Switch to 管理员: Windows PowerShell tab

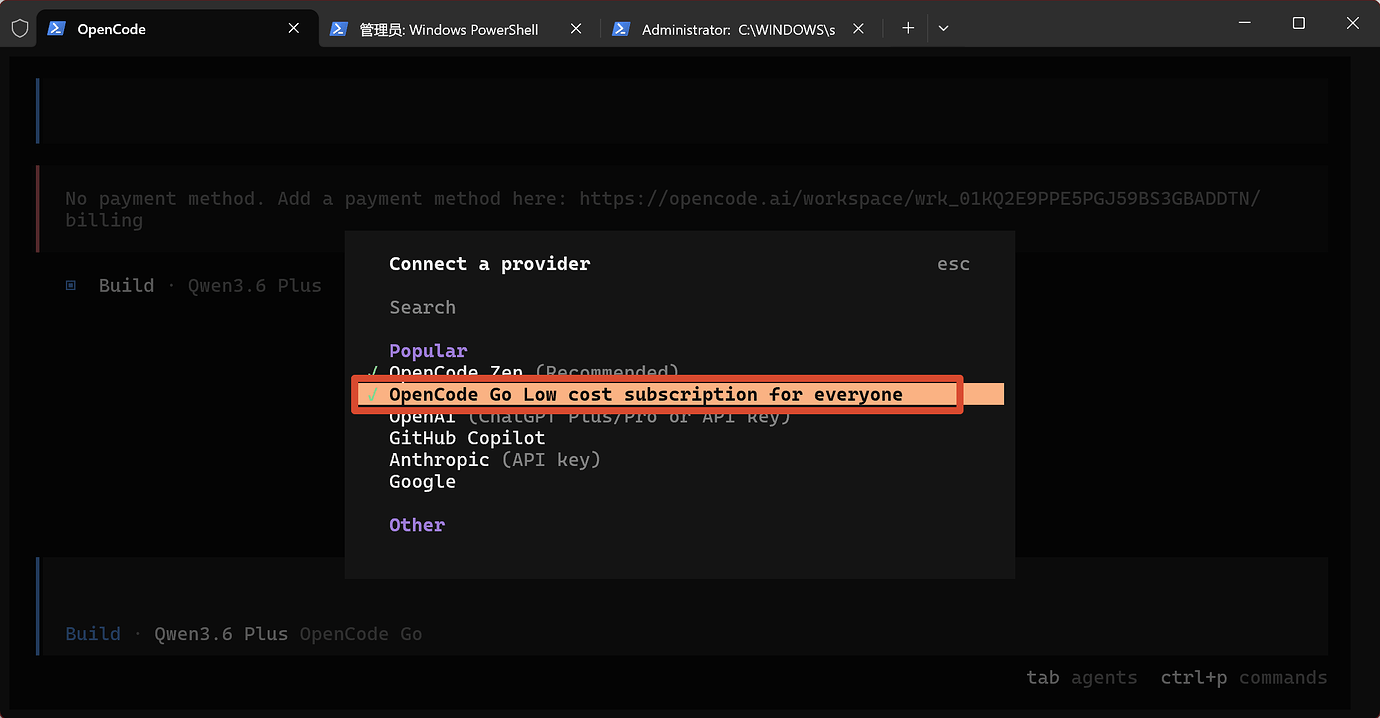click(x=460, y=29)
